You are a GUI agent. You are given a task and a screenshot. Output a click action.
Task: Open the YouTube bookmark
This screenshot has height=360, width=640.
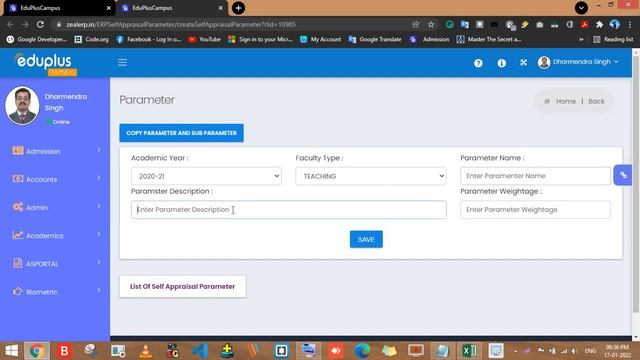pyautogui.click(x=204, y=40)
